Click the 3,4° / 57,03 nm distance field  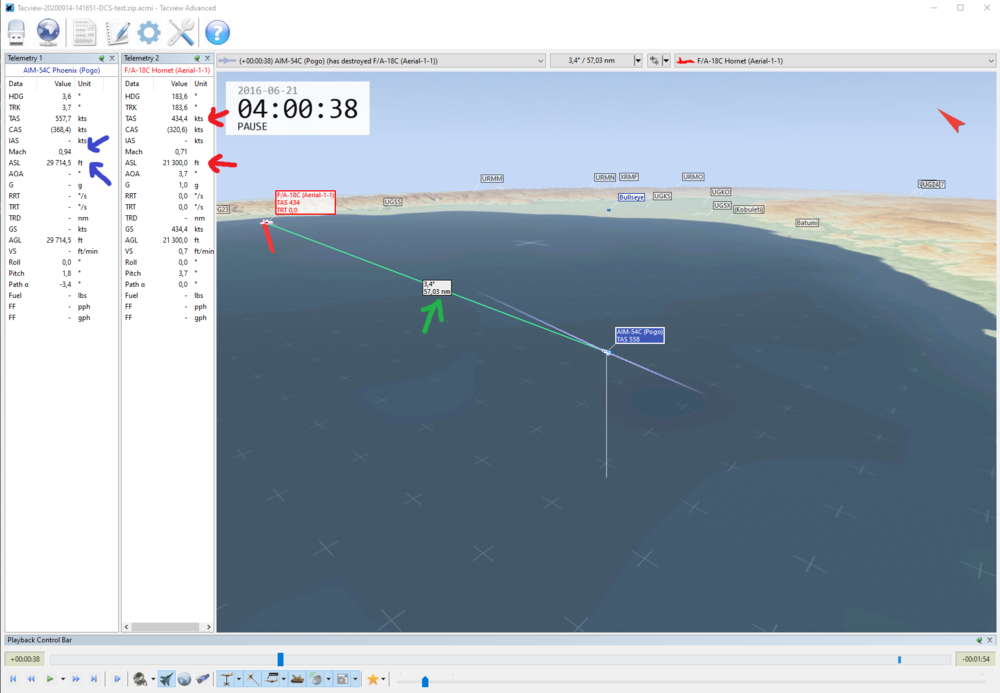(x=591, y=61)
